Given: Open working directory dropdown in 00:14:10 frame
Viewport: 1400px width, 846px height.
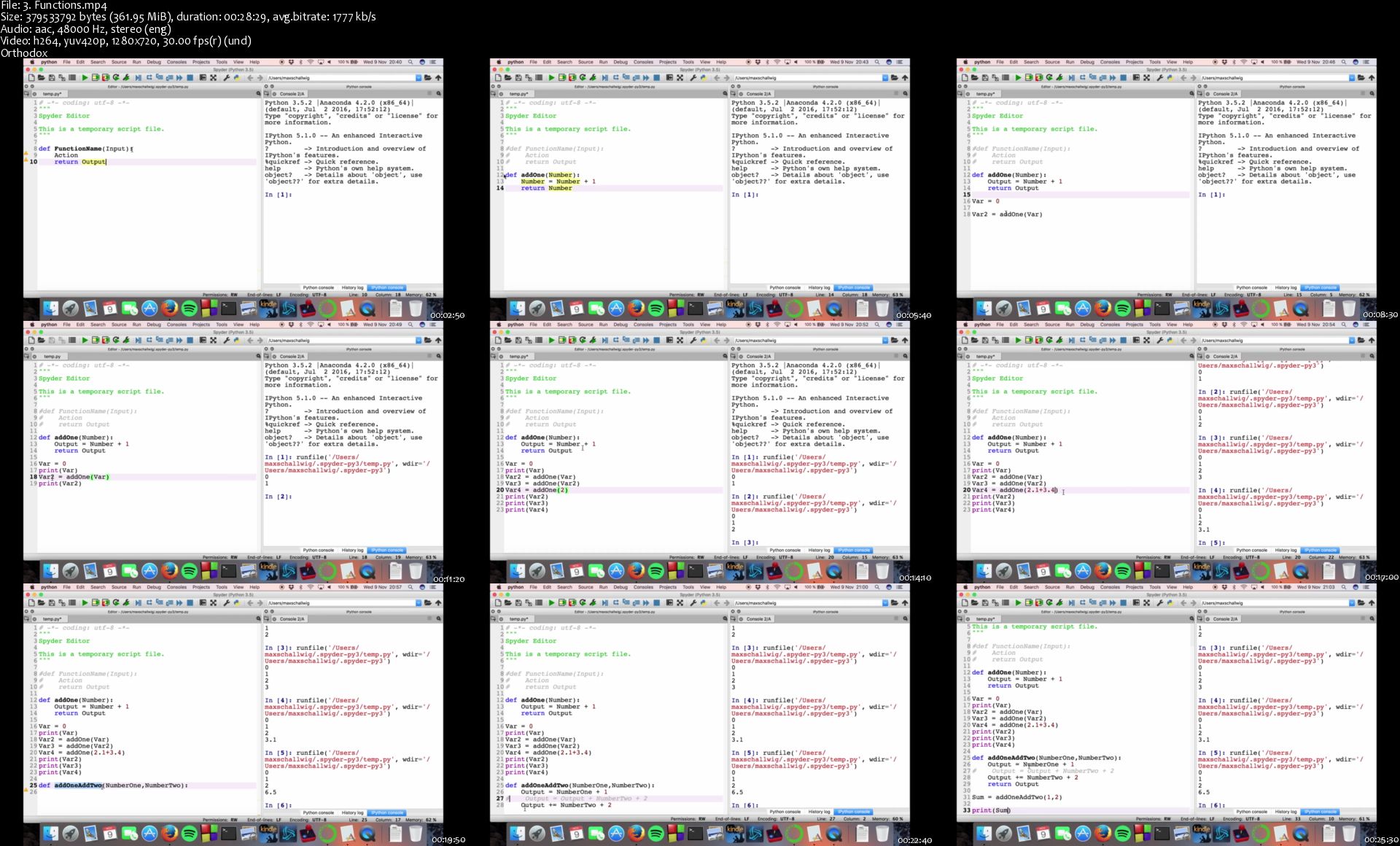Looking at the screenshot, I should point(885,340).
